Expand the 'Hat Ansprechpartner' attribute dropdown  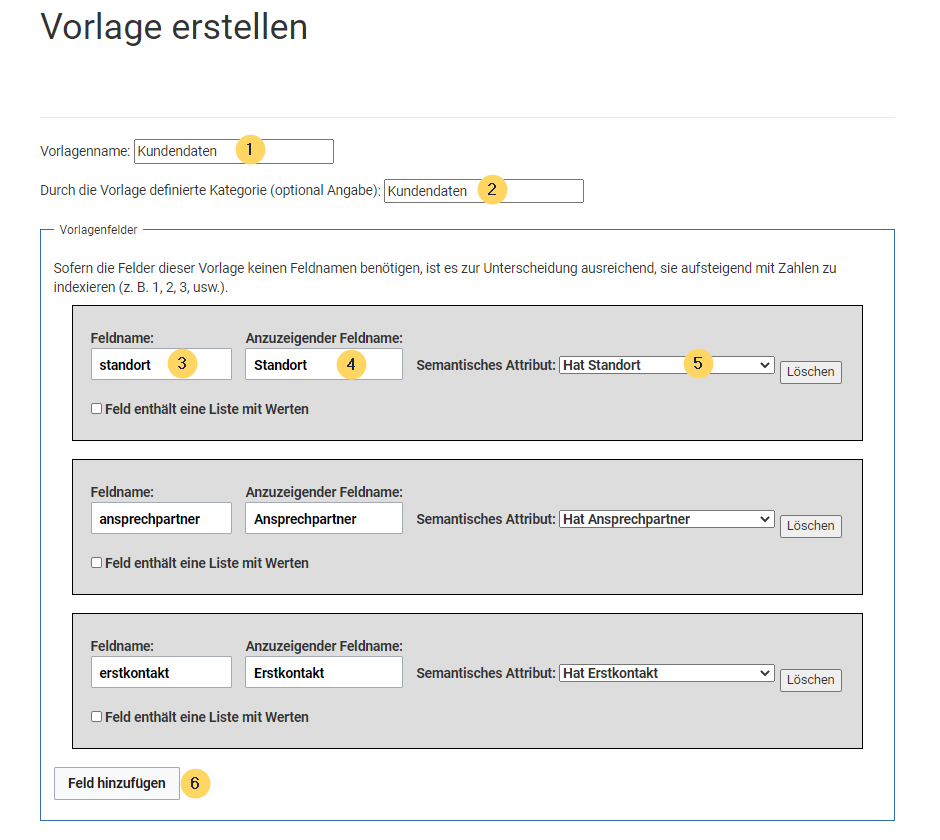pyautogui.click(x=666, y=519)
